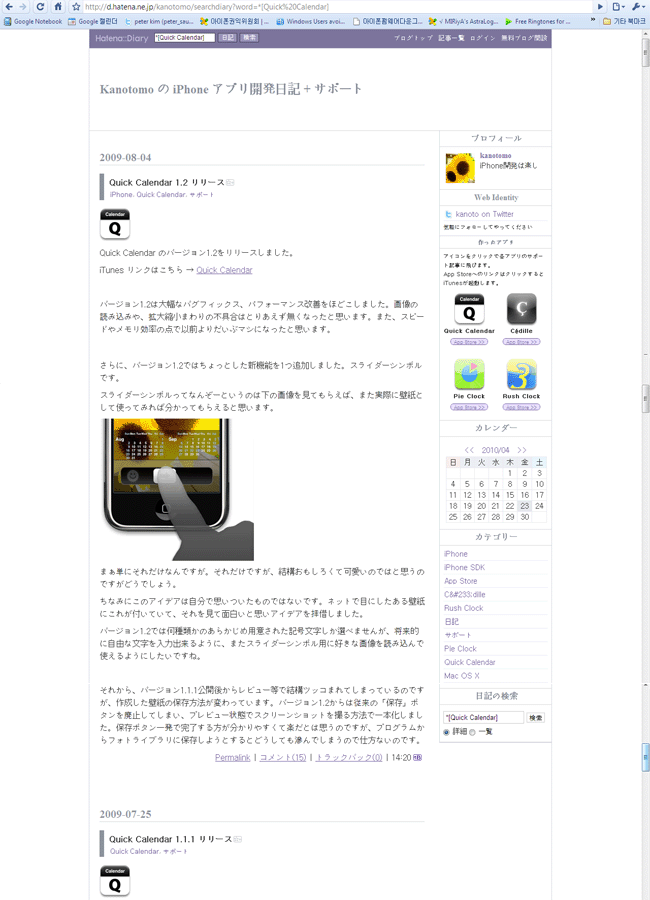Click the 検索 button in the purple header
Image resolution: width=650 pixels, height=900 pixels.
(x=249, y=38)
